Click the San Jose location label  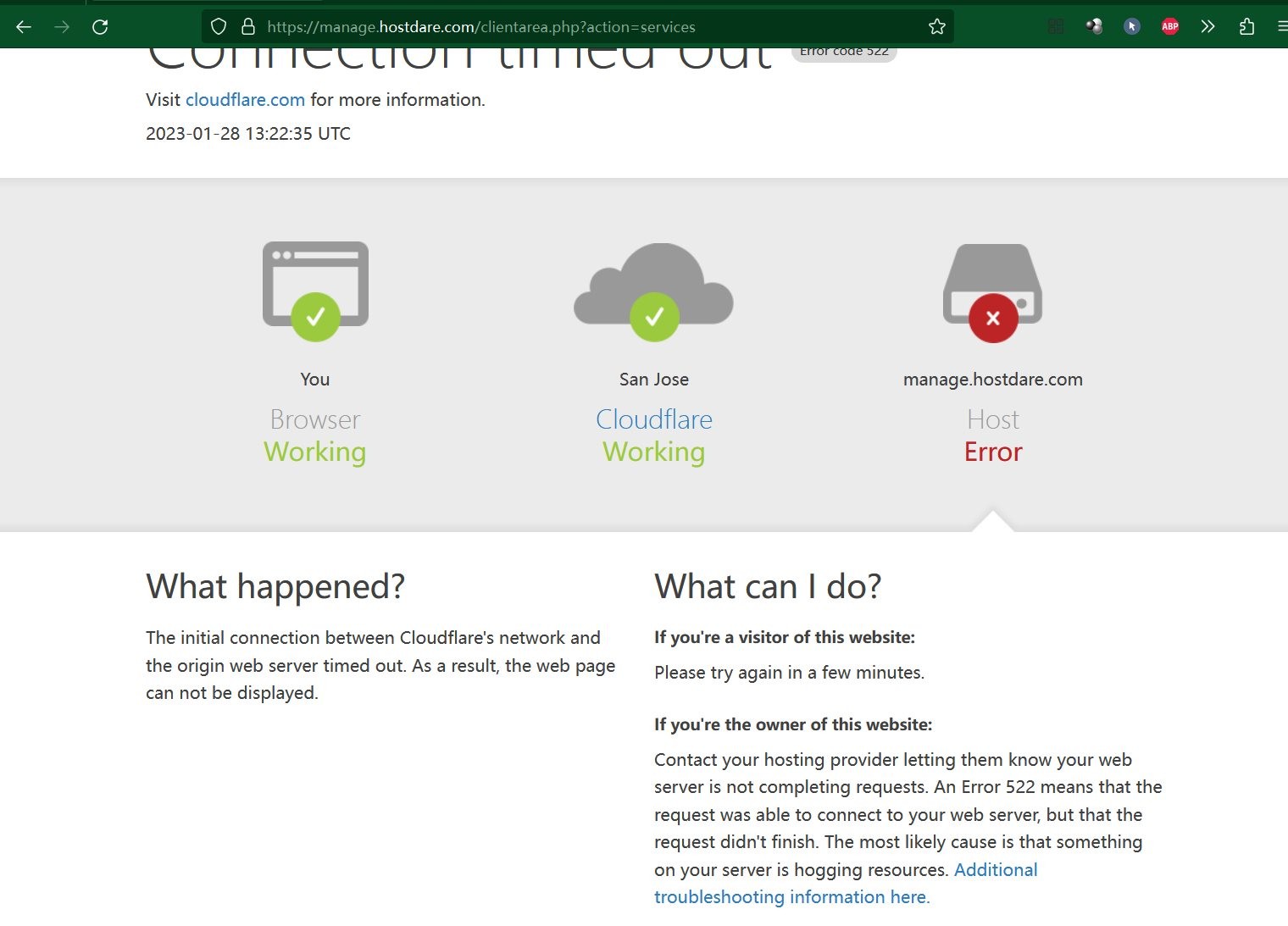coord(654,380)
